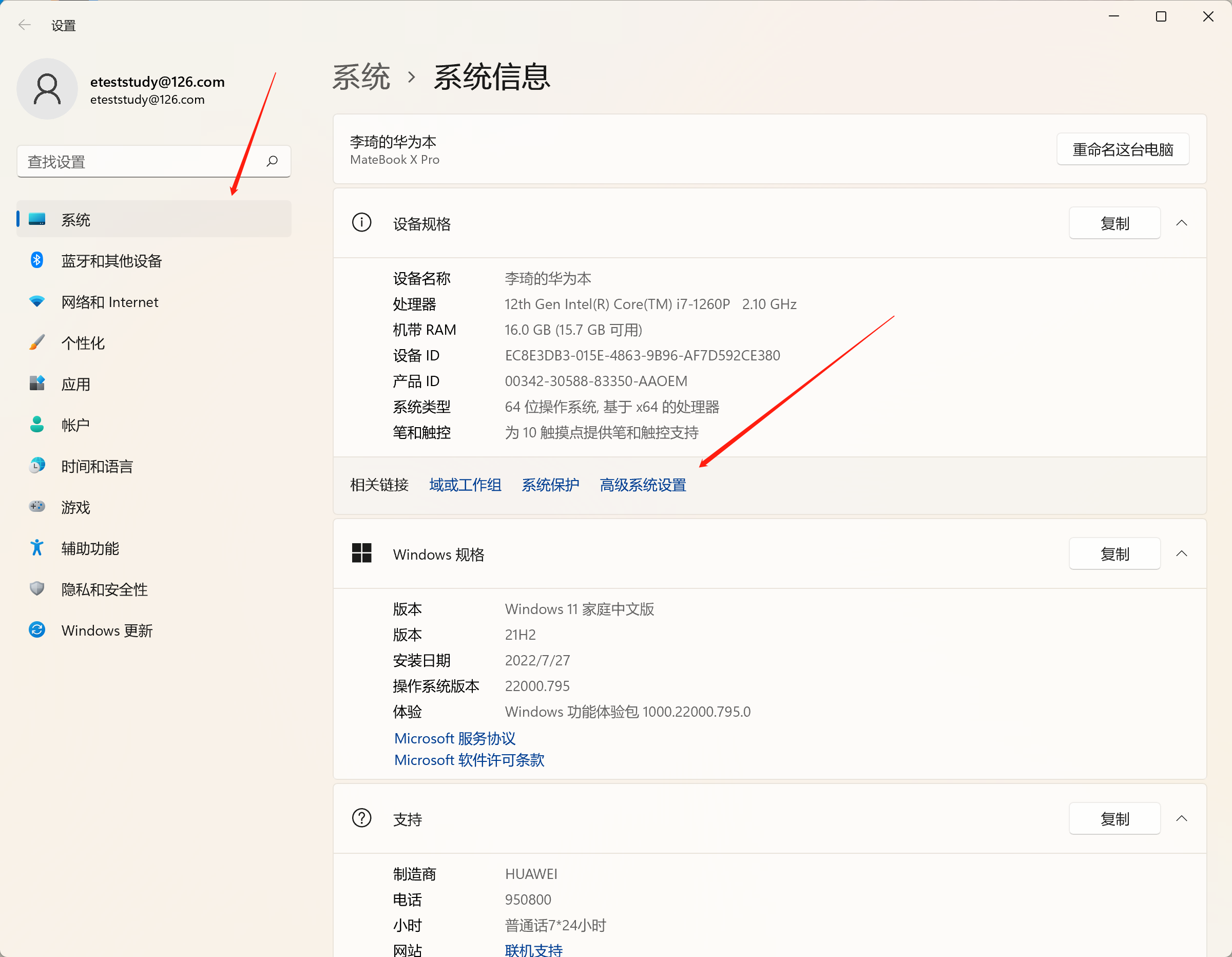This screenshot has width=1232, height=957.
Task: Open Privacy and security shield item
Action: 37,589
